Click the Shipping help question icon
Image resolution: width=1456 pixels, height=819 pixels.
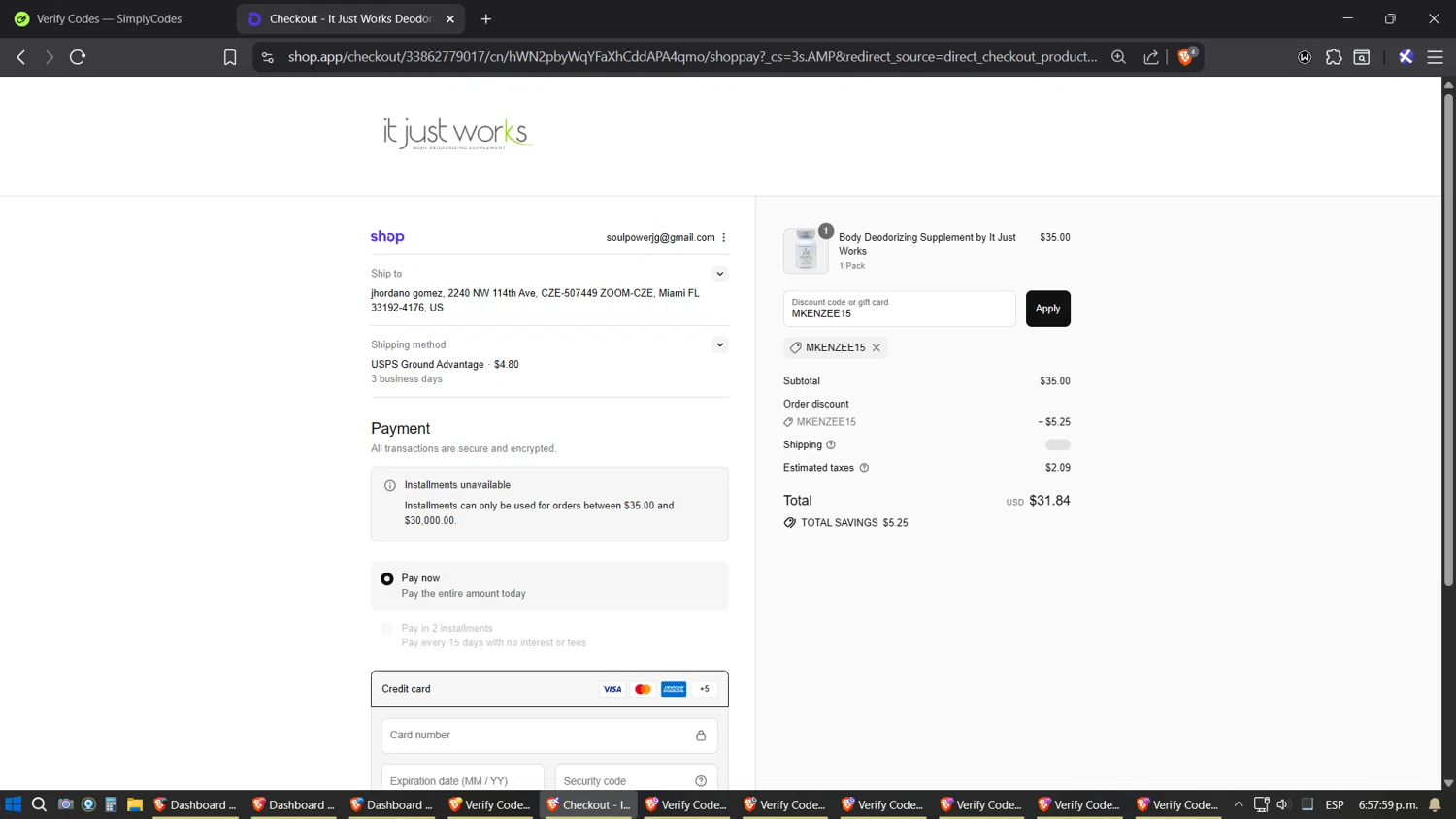(831, 444)
